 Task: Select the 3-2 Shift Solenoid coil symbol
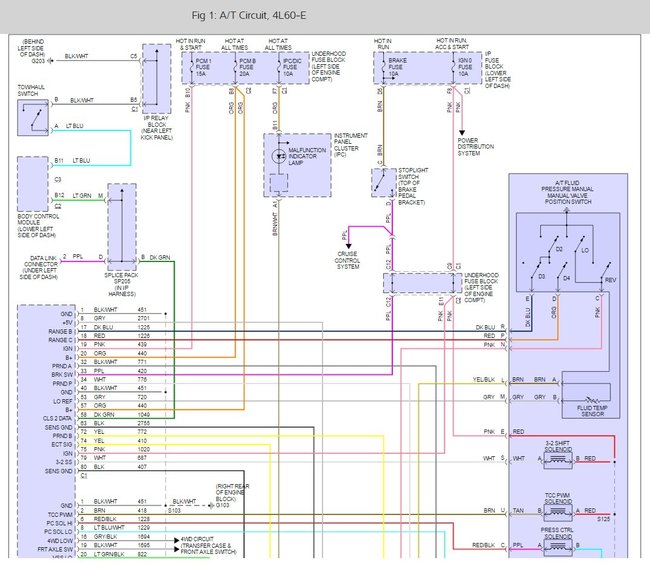pyautogui.click(x=558, y=459)
